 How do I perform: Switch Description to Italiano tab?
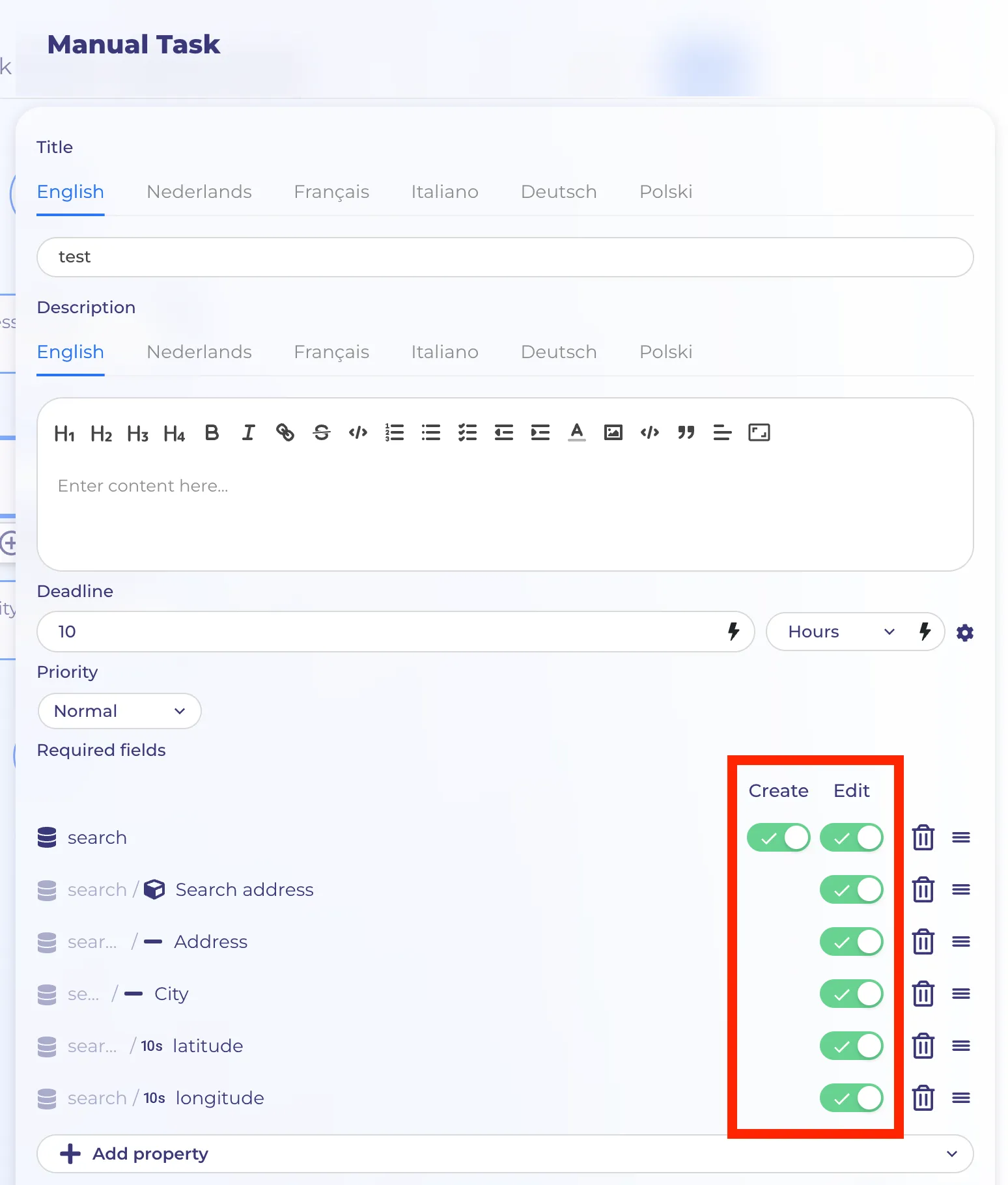click(x=445, y=352)
